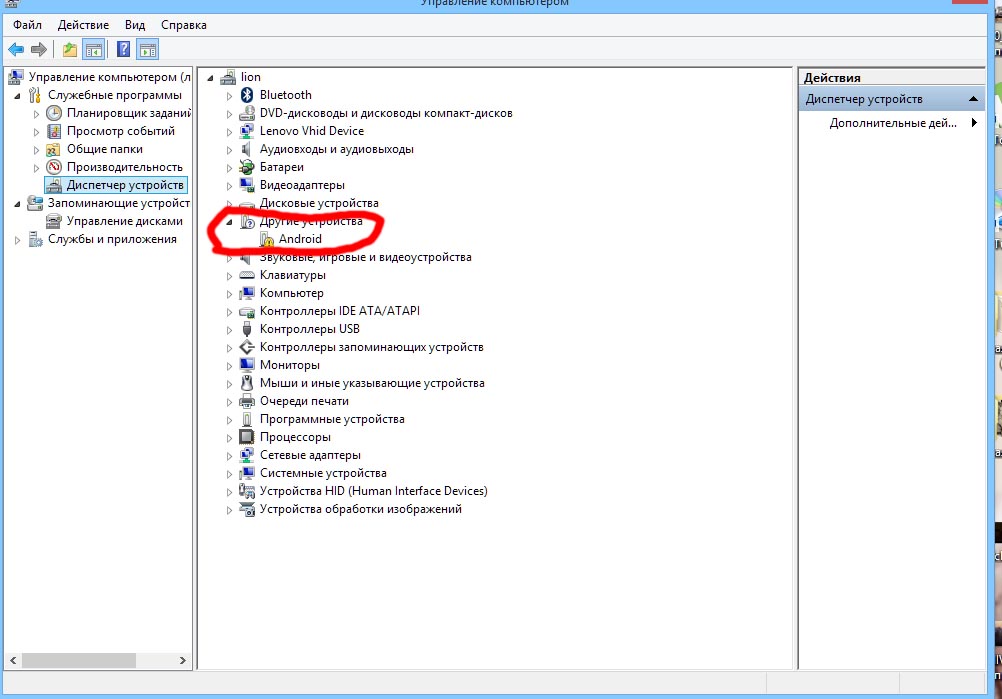Image resolution: width=1002 pixels, height=699 pixels.
Task: Select the Мониторы monitor icon
Action: (247, 365)
